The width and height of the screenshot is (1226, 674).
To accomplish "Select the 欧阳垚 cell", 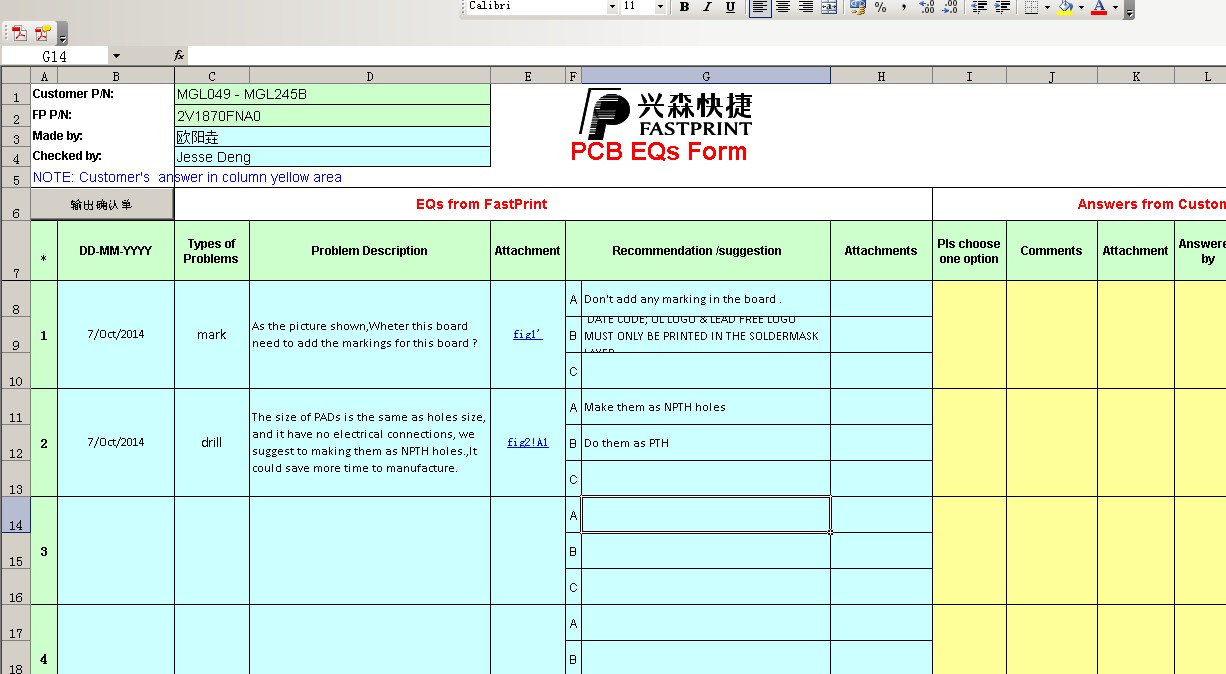I will 332,137.
